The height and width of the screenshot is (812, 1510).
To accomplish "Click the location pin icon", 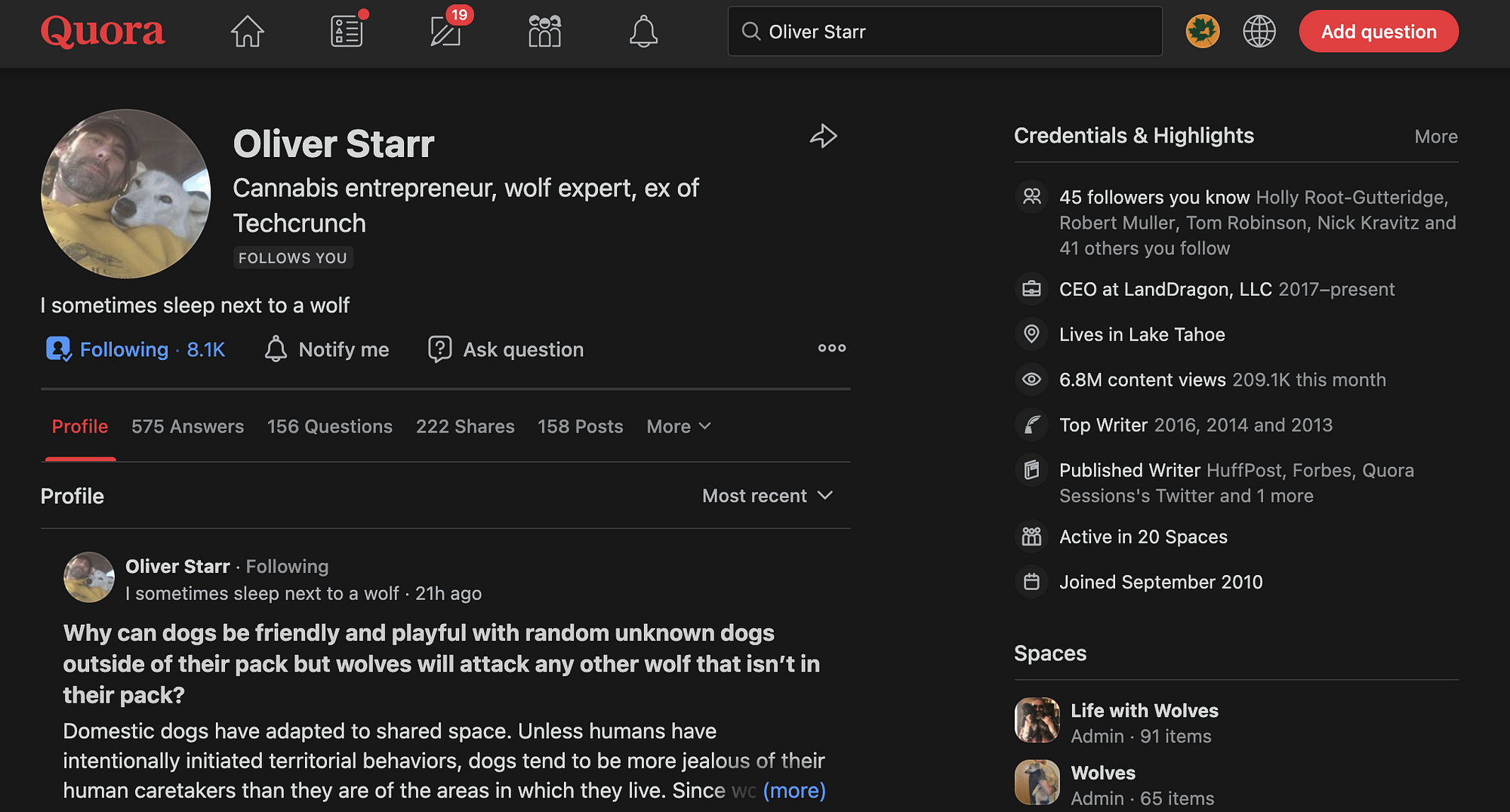I will coord(1031,334).
